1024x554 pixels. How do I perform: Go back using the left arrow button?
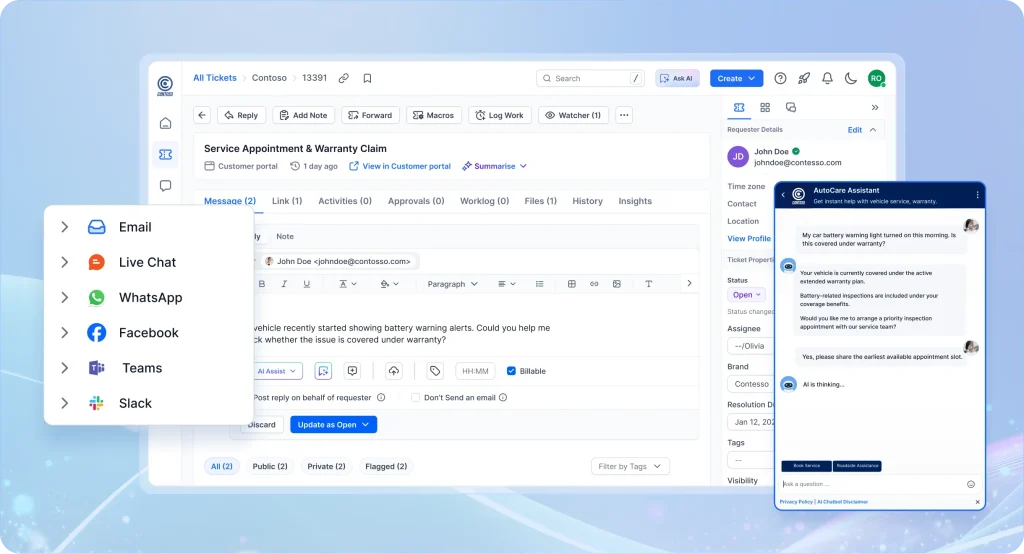(202, 115)
